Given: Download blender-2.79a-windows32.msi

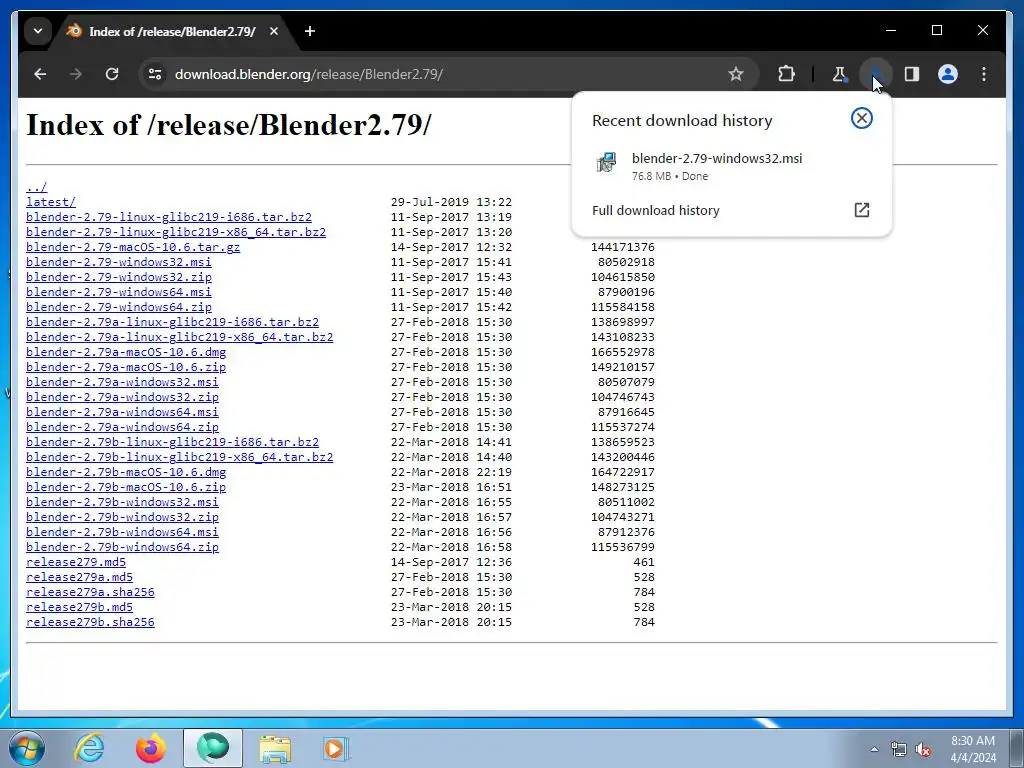Looking at the screenshot, I should (123, 383).
